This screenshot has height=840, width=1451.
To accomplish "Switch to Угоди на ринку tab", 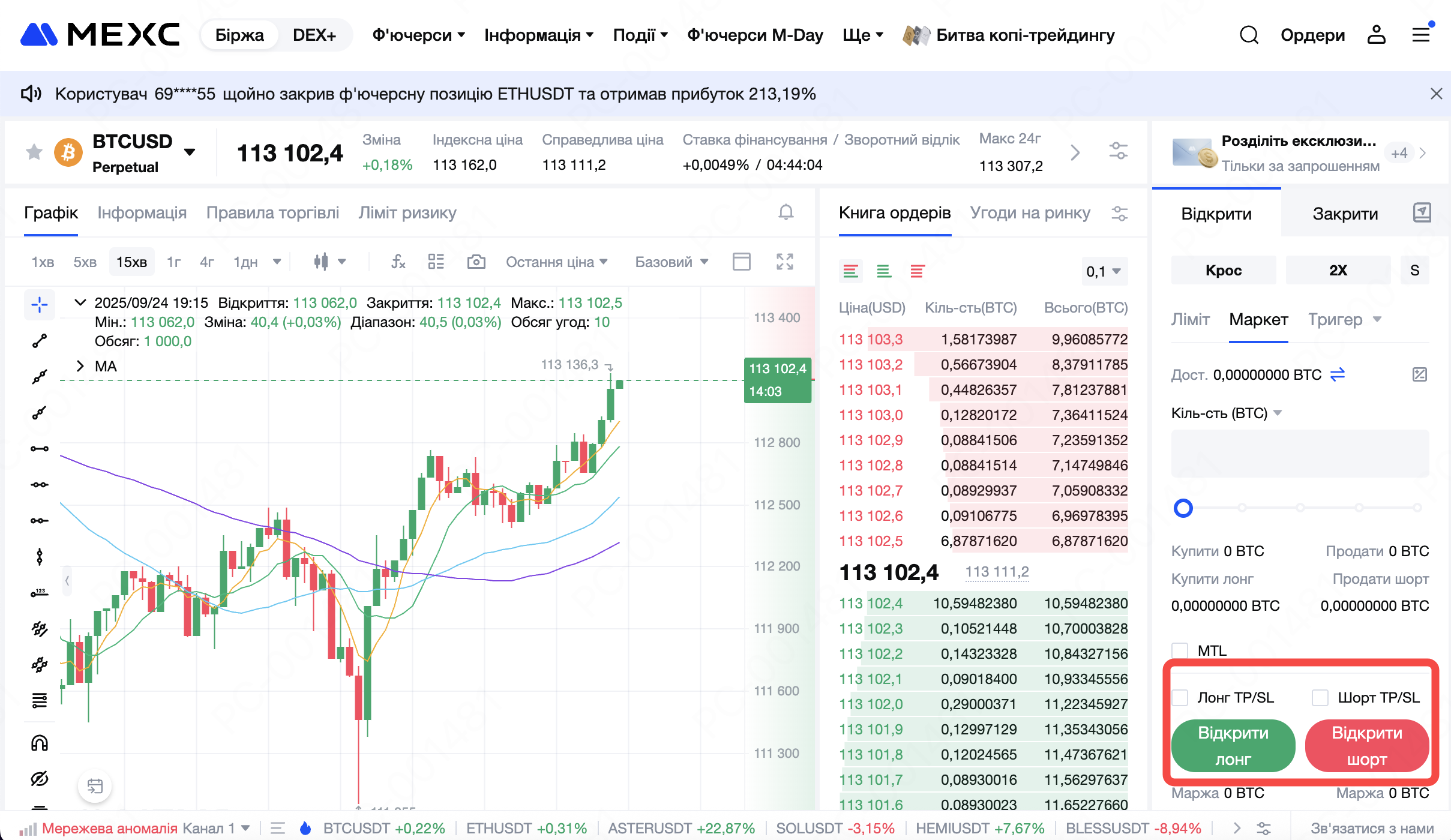I will [x=1030, y=213].
